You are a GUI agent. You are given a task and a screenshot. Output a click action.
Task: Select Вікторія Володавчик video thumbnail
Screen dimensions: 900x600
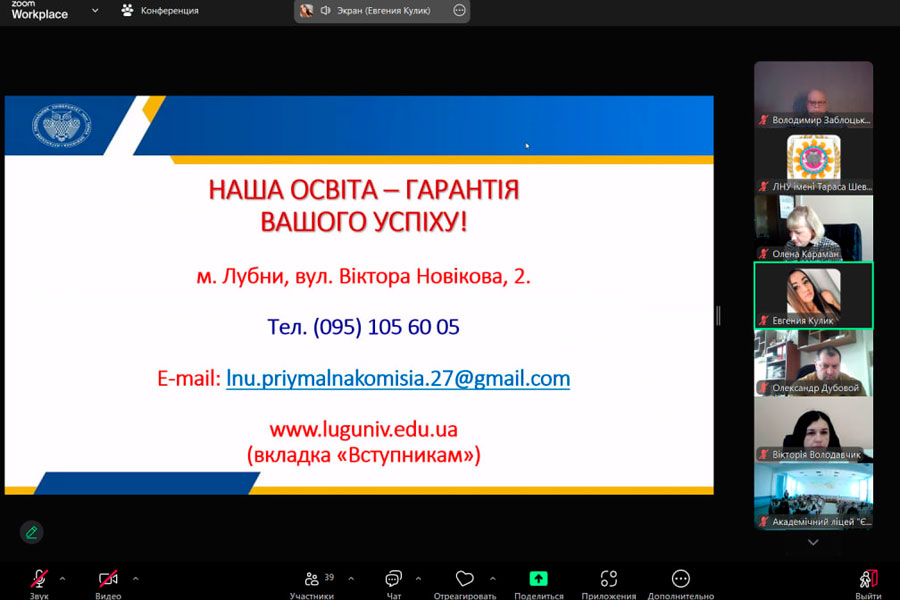tap(813, 429)
